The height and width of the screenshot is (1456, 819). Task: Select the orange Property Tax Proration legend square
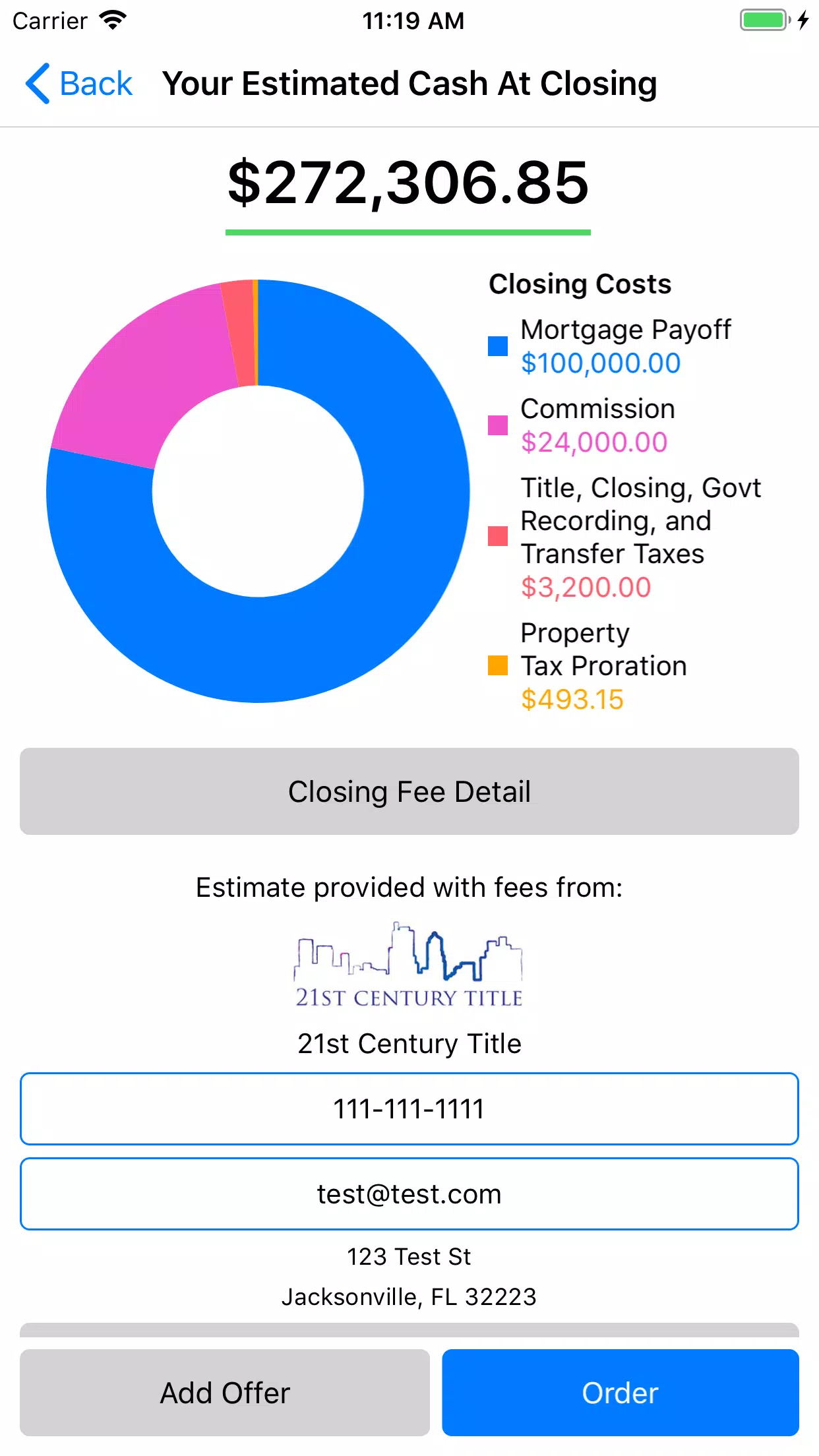click(x=498, y=665)
